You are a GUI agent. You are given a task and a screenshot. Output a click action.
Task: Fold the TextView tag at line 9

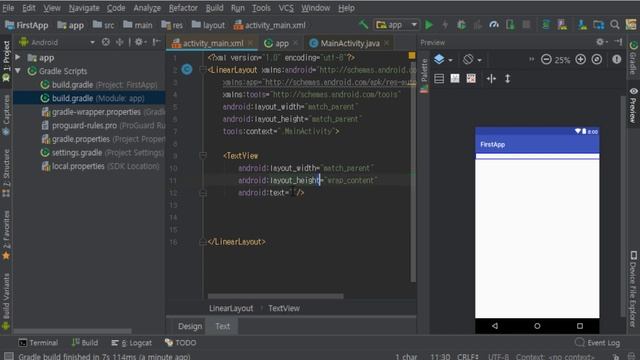(x=202, y=156)
